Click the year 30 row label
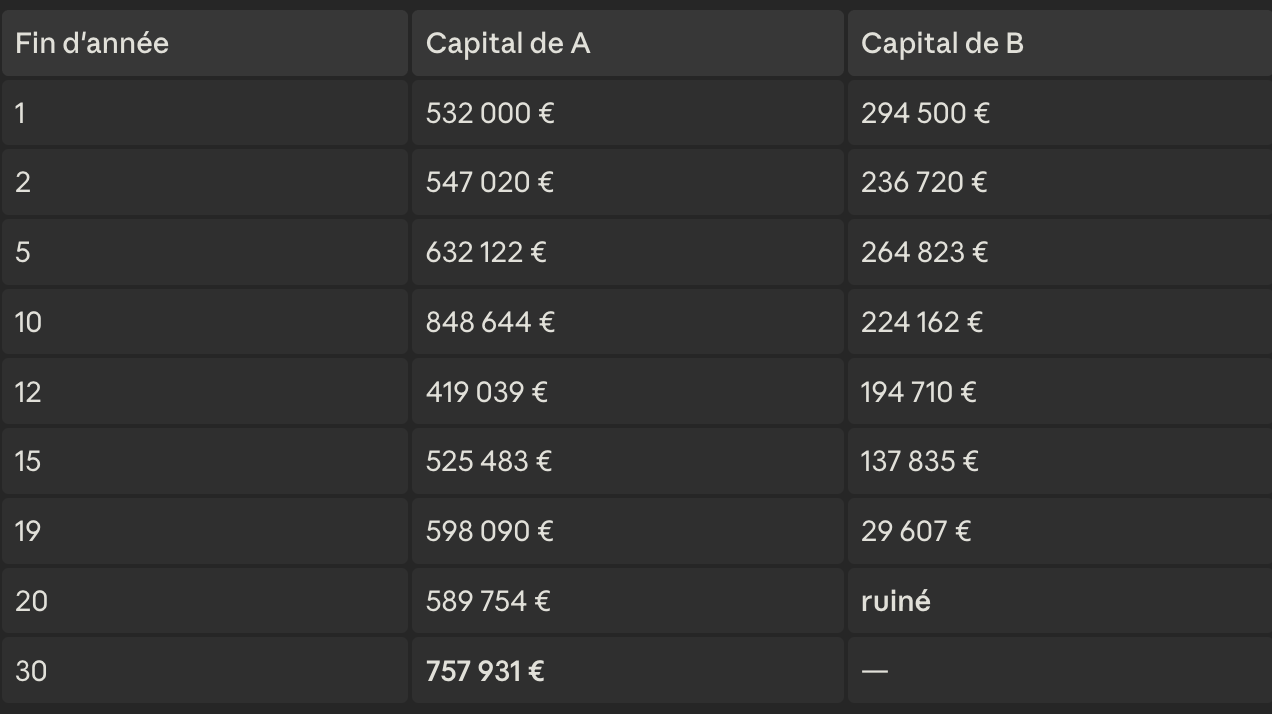The width and height of the screenshot is (1272, 714). click(31, 671)
